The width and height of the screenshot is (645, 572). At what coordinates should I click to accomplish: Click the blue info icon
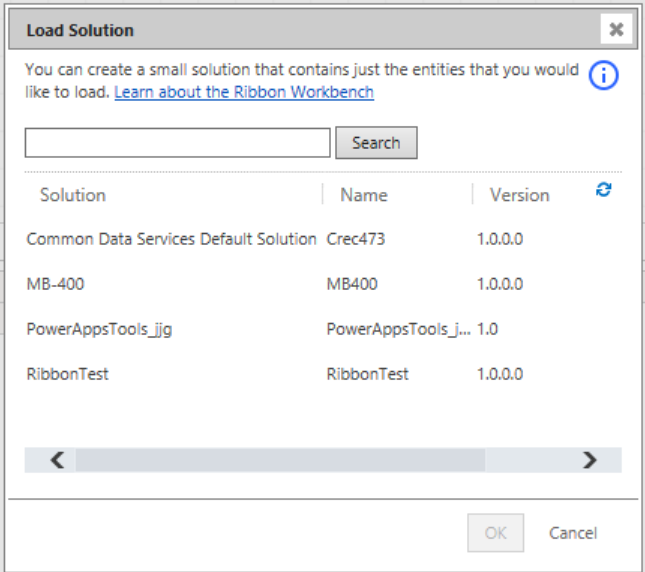pyautogui.click(x=603, y=75)
